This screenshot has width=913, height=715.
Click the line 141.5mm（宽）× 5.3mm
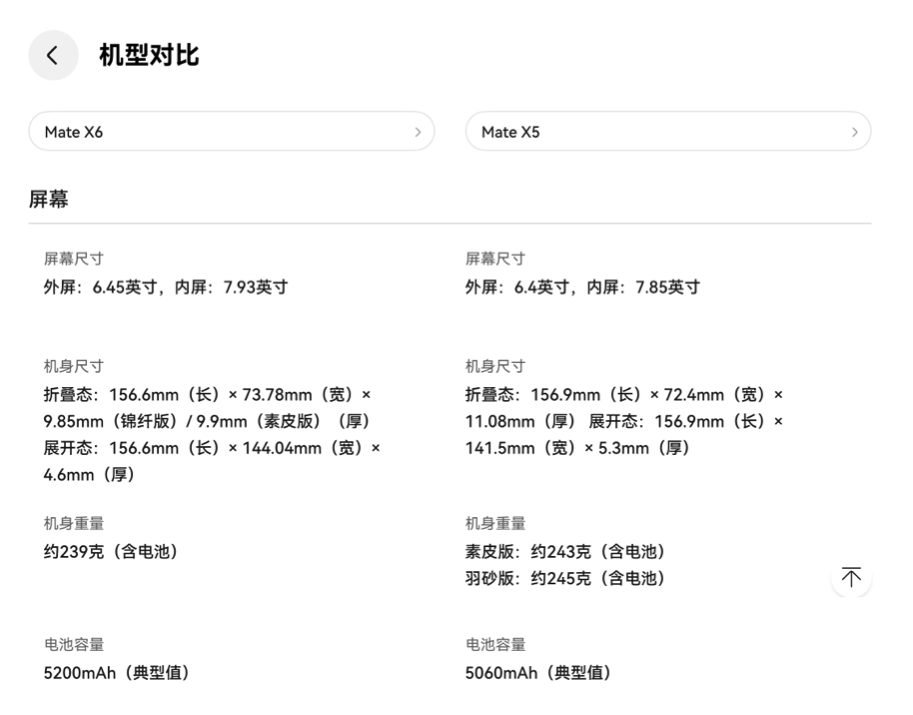tap(577, 448)
